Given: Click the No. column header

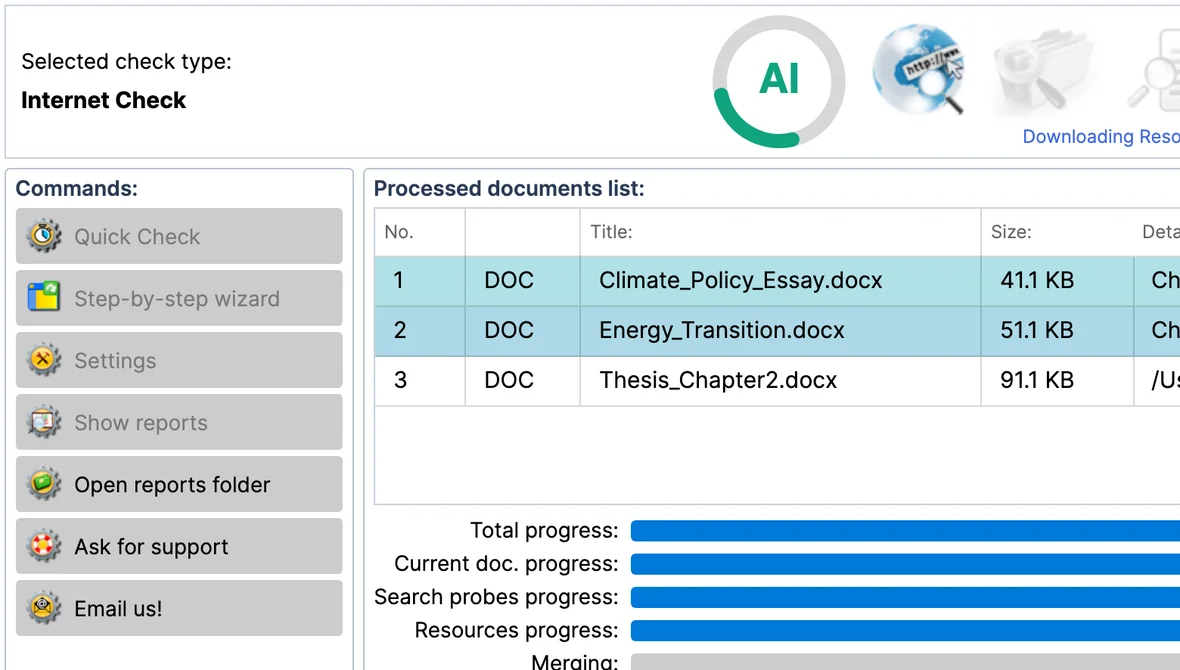Looking at the screenshot, I should coord(420,232).
